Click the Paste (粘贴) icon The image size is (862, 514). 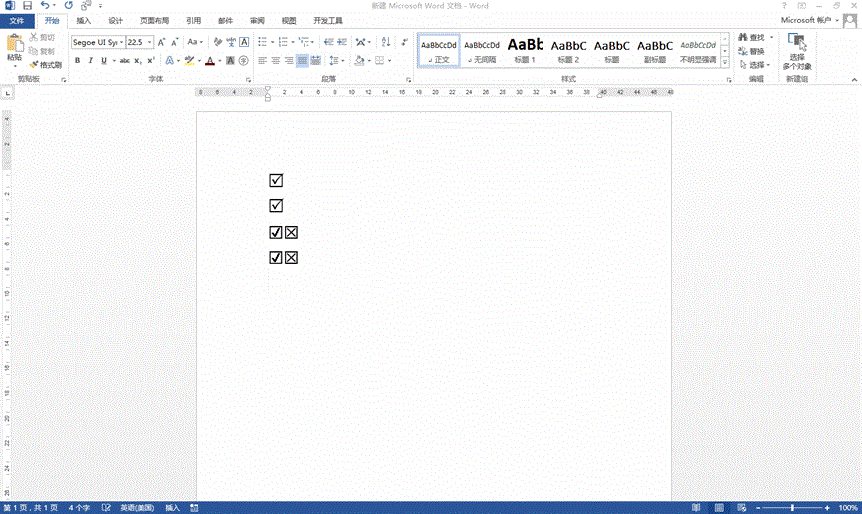click(x=14, y=46)
